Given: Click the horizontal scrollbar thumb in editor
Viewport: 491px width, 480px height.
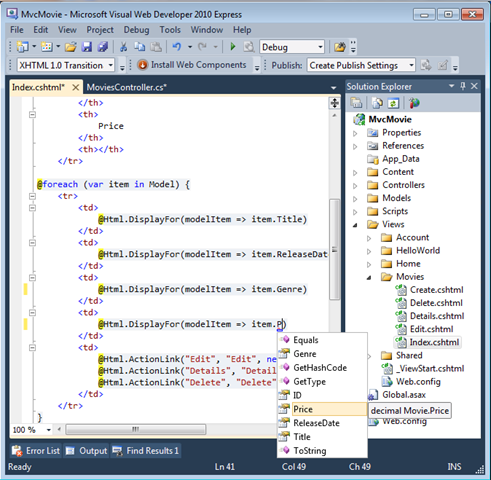Looking at the screenshot, I should coord(136,429).
